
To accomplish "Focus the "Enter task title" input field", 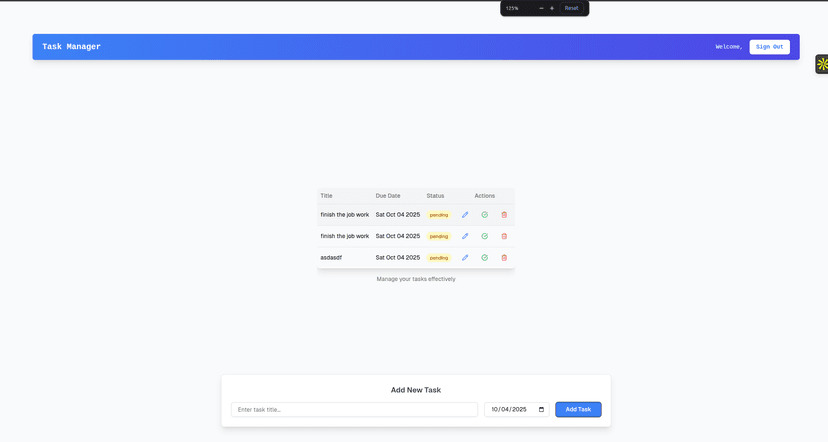I will tap(354, 409).
